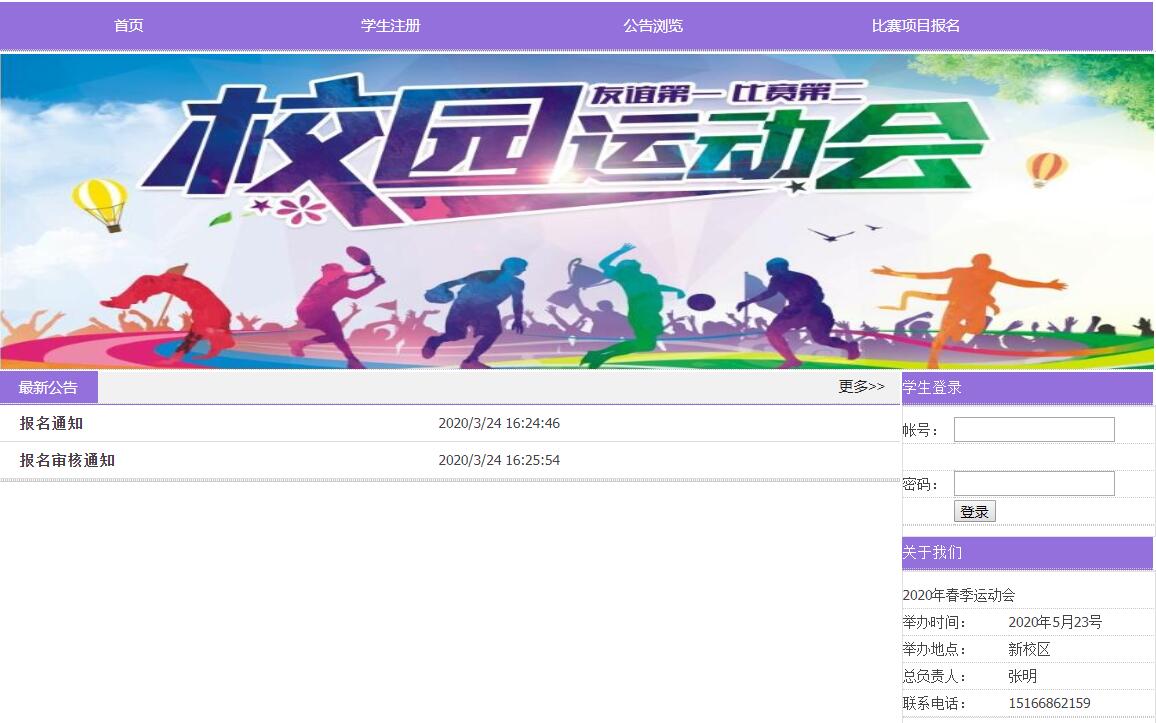Viewport: 1156px width, 723px height.
Task: Go to 学生注册 page
Action: tap(391, 26)
